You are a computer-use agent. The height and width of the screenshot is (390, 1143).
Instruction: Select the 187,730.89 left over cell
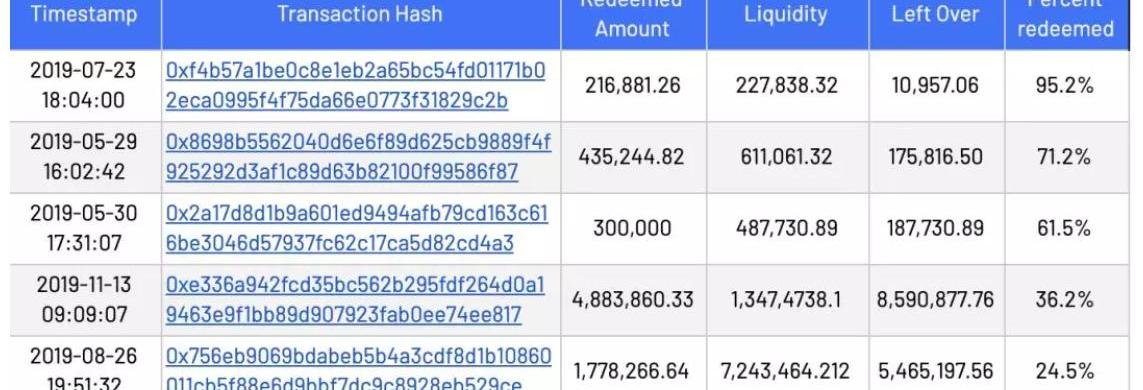[935, 228]
